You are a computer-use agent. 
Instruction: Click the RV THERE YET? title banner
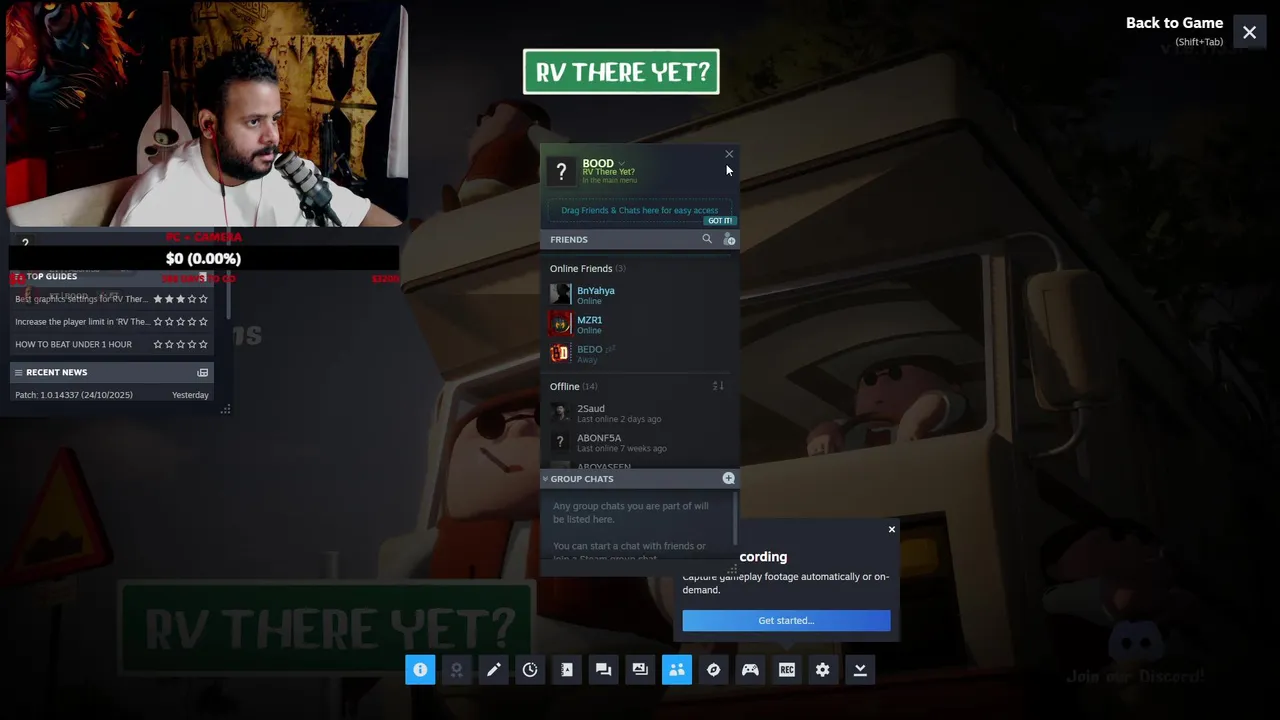621,72
